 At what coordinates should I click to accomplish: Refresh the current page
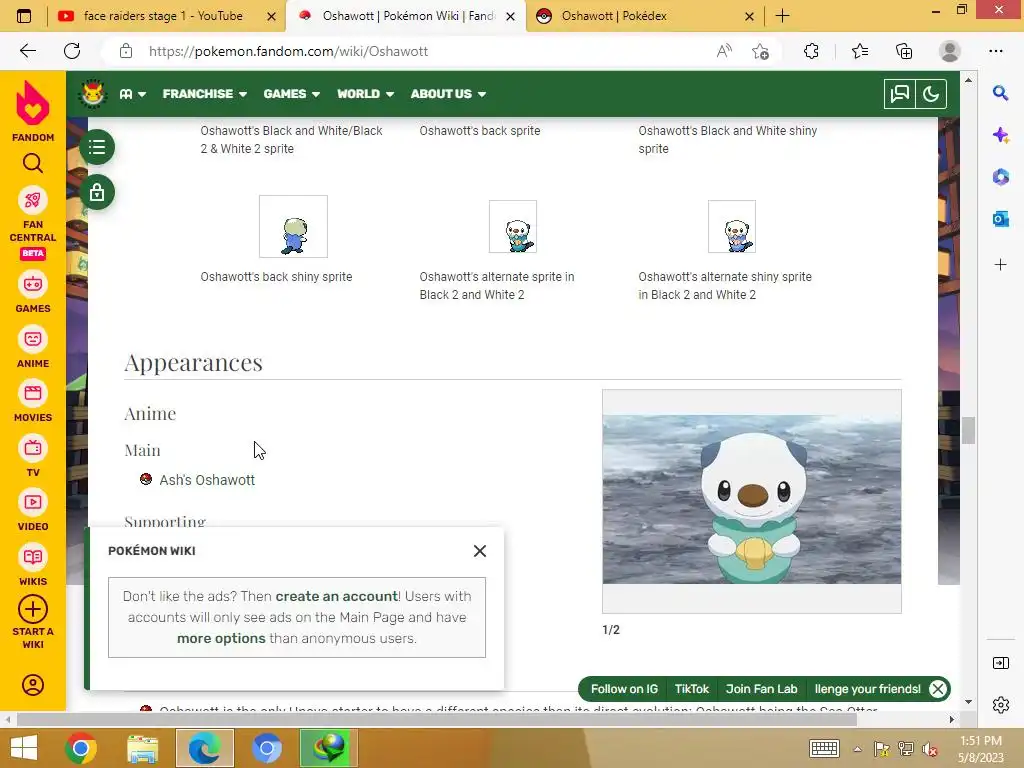(x=72, y=51)
